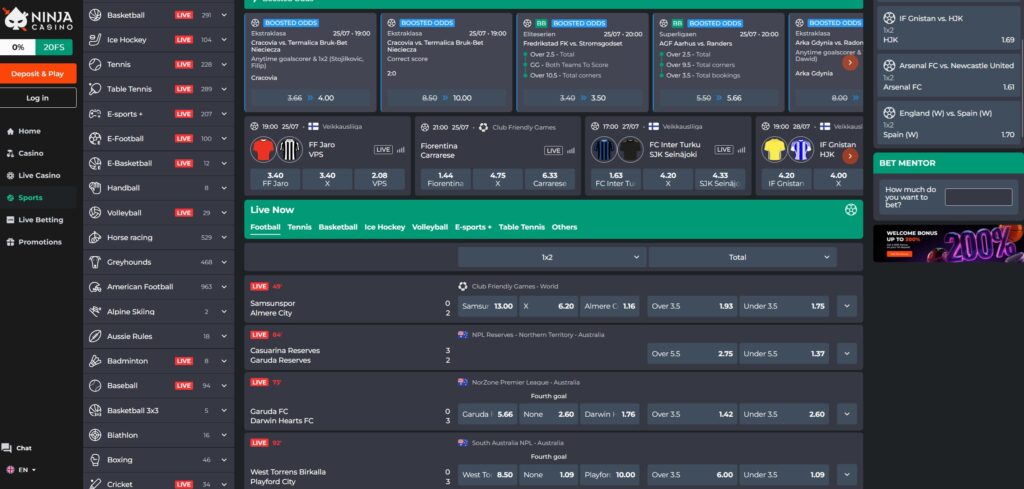Click the stats bars icon for Fiorentina Carrarese
Screen dimensions: 1024x489
tap(571, 150)
